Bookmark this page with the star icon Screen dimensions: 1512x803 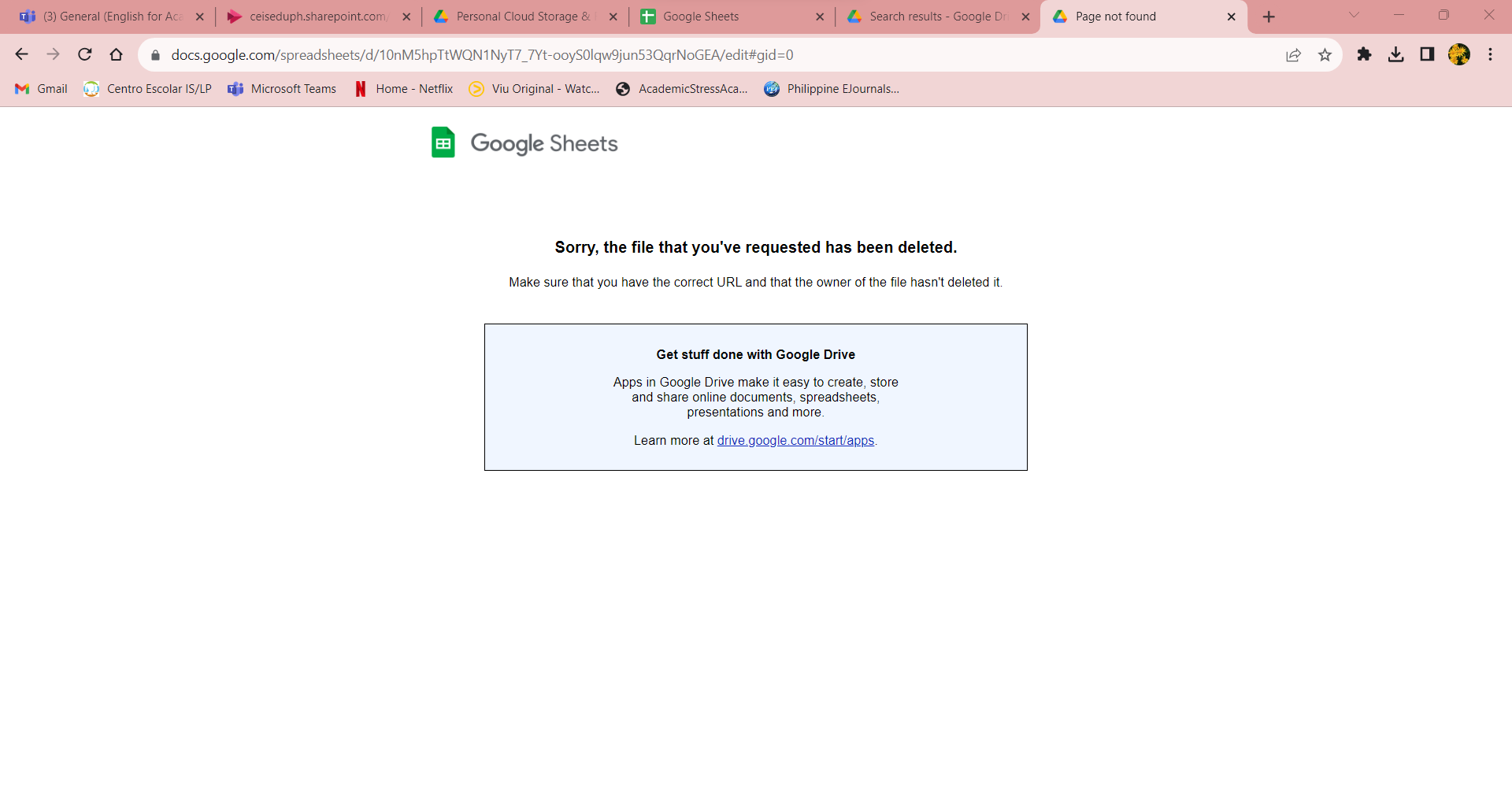(x=1325, y=55)
